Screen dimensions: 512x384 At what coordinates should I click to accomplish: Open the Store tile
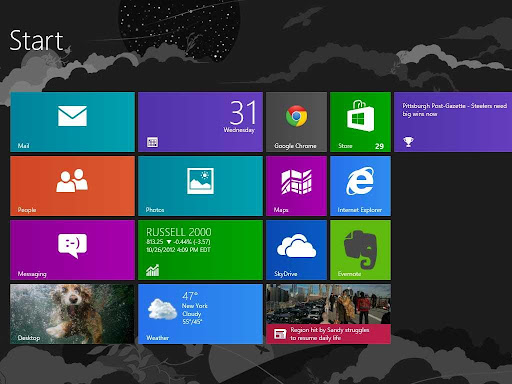360,122
